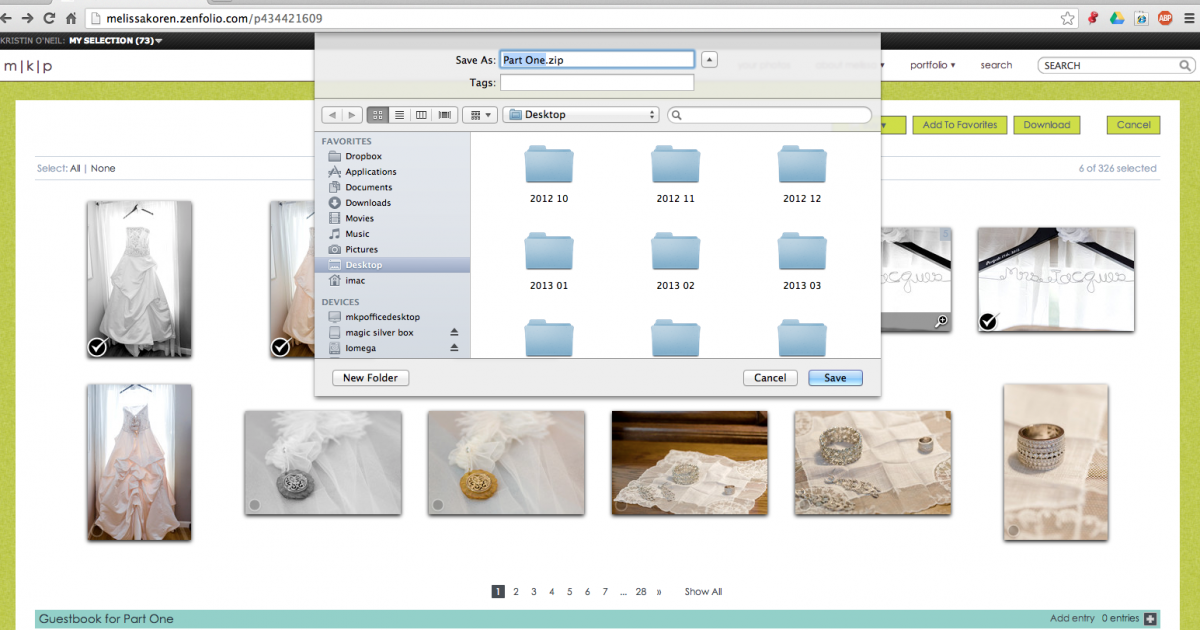Open the 2012 10 folder
Screen dimensions: 1200x630
549,174
